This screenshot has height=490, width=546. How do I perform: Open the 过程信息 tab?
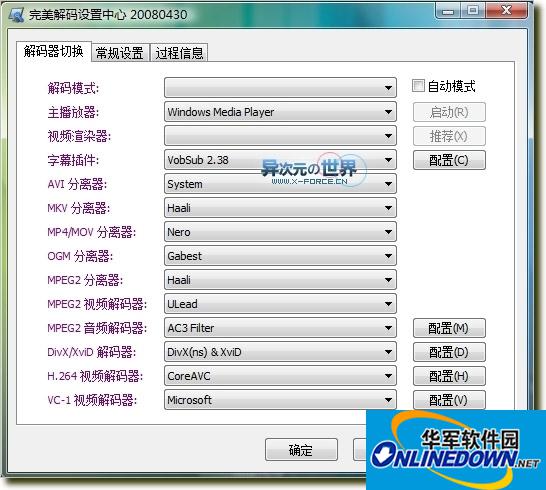point(179,53)
